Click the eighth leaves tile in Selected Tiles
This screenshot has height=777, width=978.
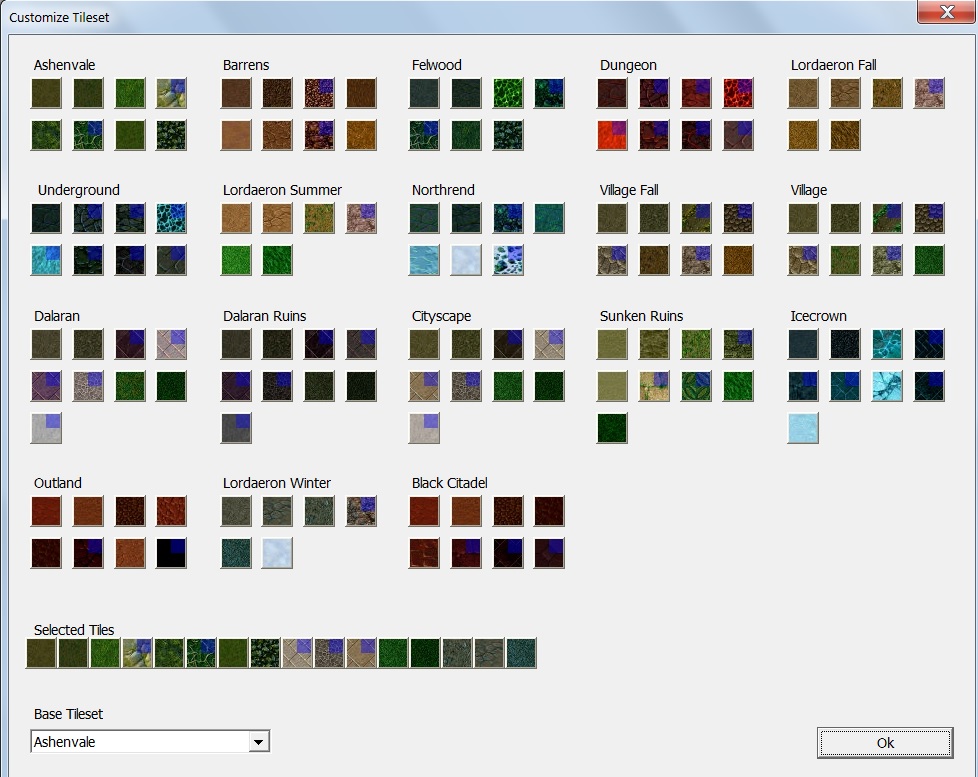[265, 653]
